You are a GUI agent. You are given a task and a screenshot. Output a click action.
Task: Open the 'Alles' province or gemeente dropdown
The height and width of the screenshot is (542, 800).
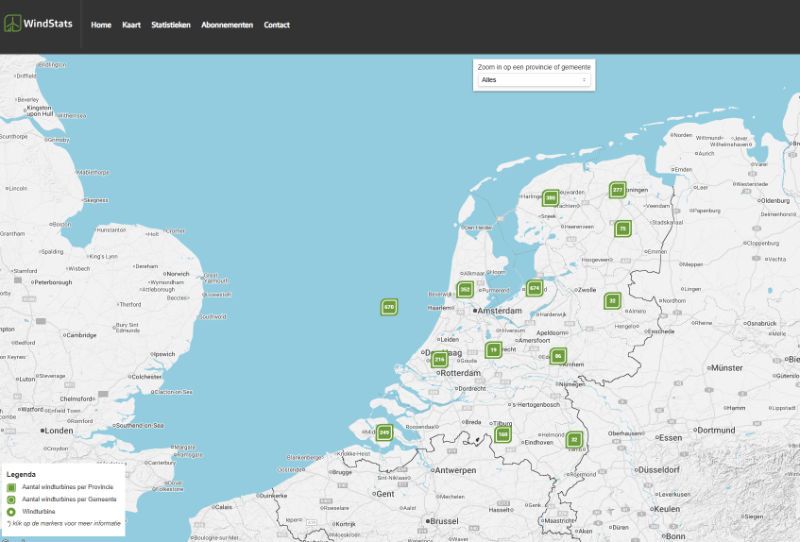pos(534,80)
